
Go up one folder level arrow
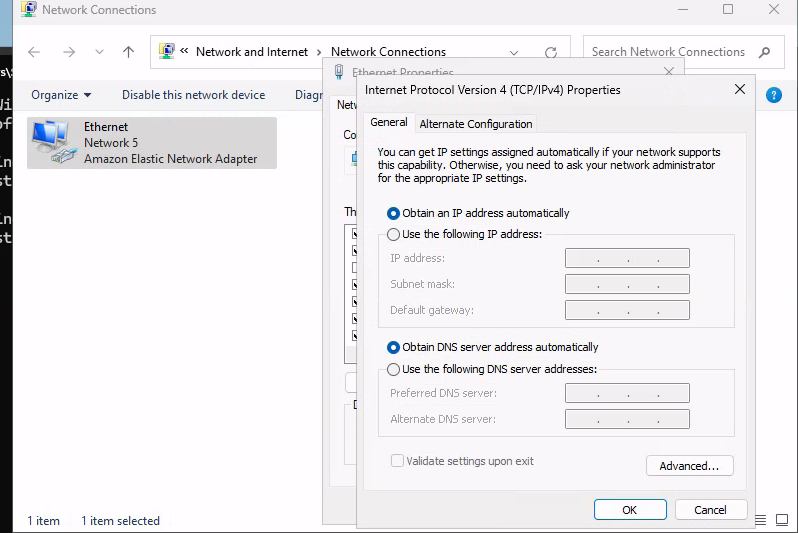[x=128, y=52]
